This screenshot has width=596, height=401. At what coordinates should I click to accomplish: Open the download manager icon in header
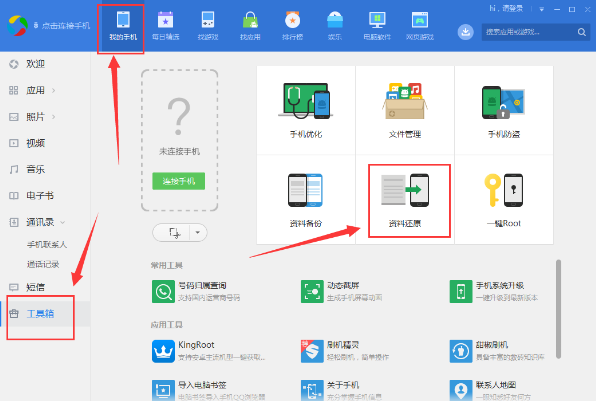pyautogui.click(x=465, y=32)
